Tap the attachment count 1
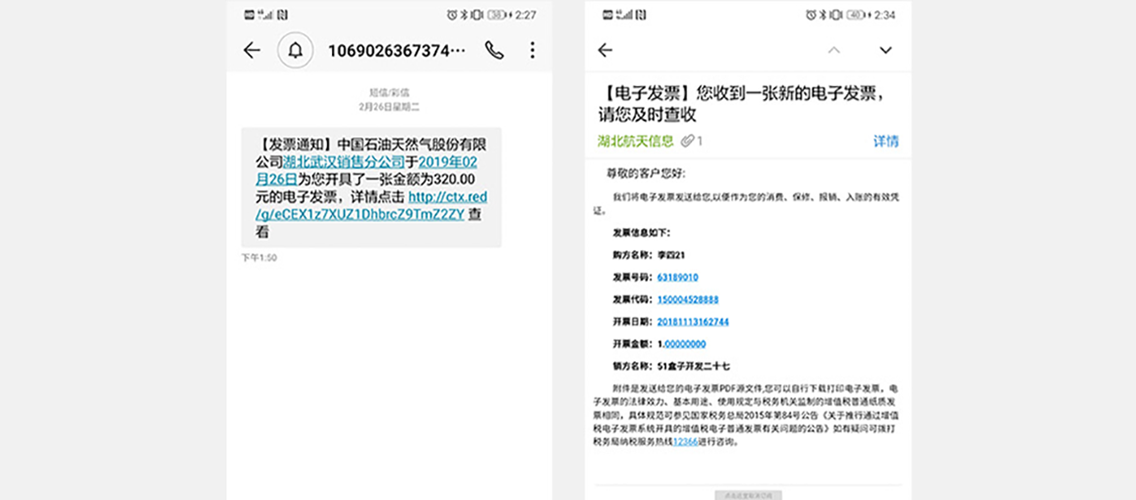Screen dimensions: 1136x500 click(700, 141)
